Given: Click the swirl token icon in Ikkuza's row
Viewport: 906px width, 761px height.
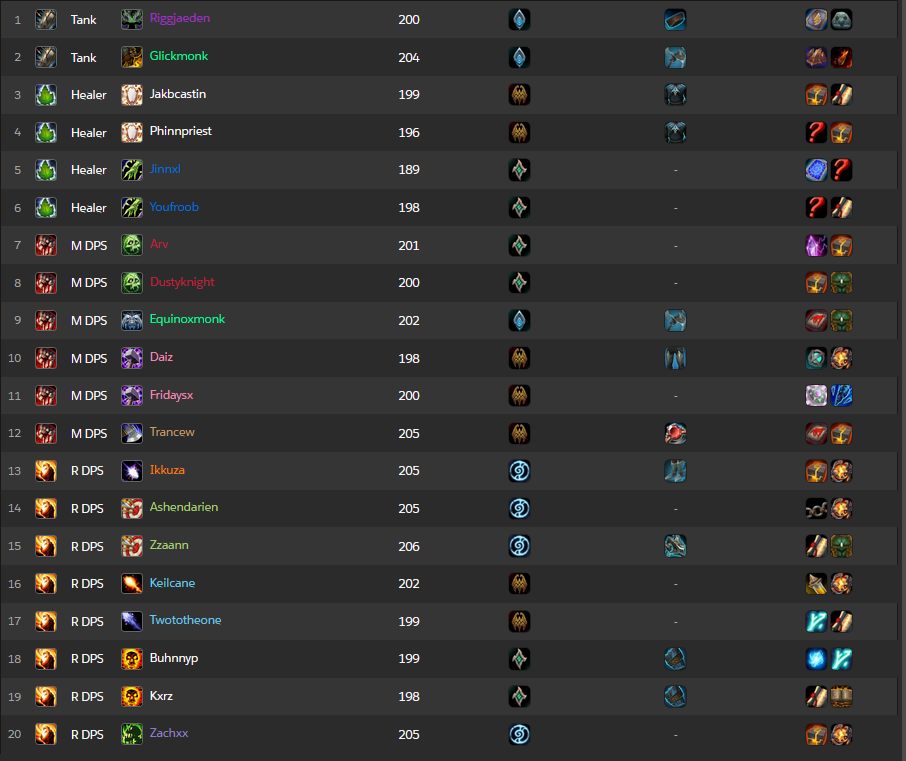Looking at the screenshot, I should point(519,471).
